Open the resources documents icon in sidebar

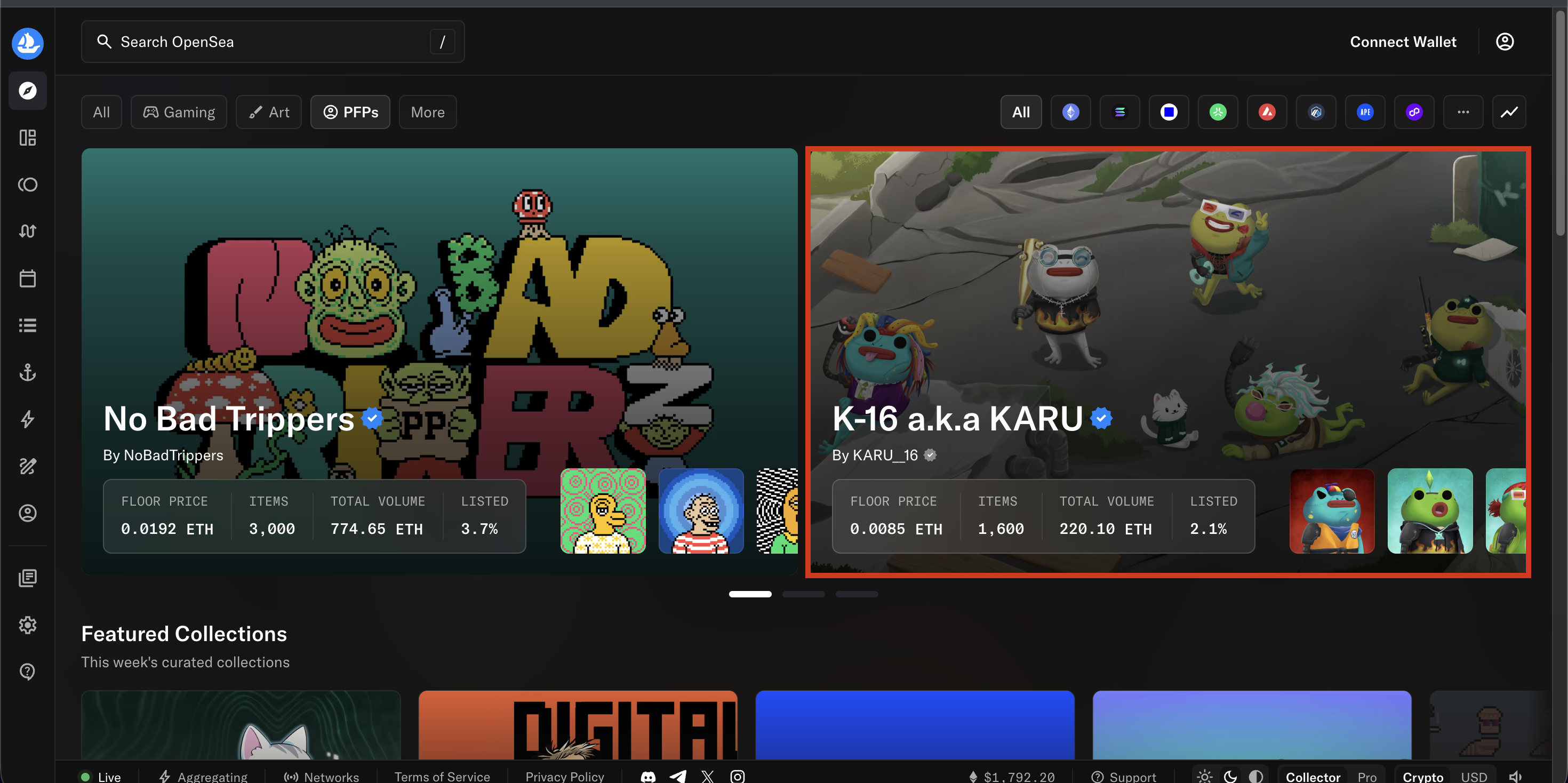(27, 578)
